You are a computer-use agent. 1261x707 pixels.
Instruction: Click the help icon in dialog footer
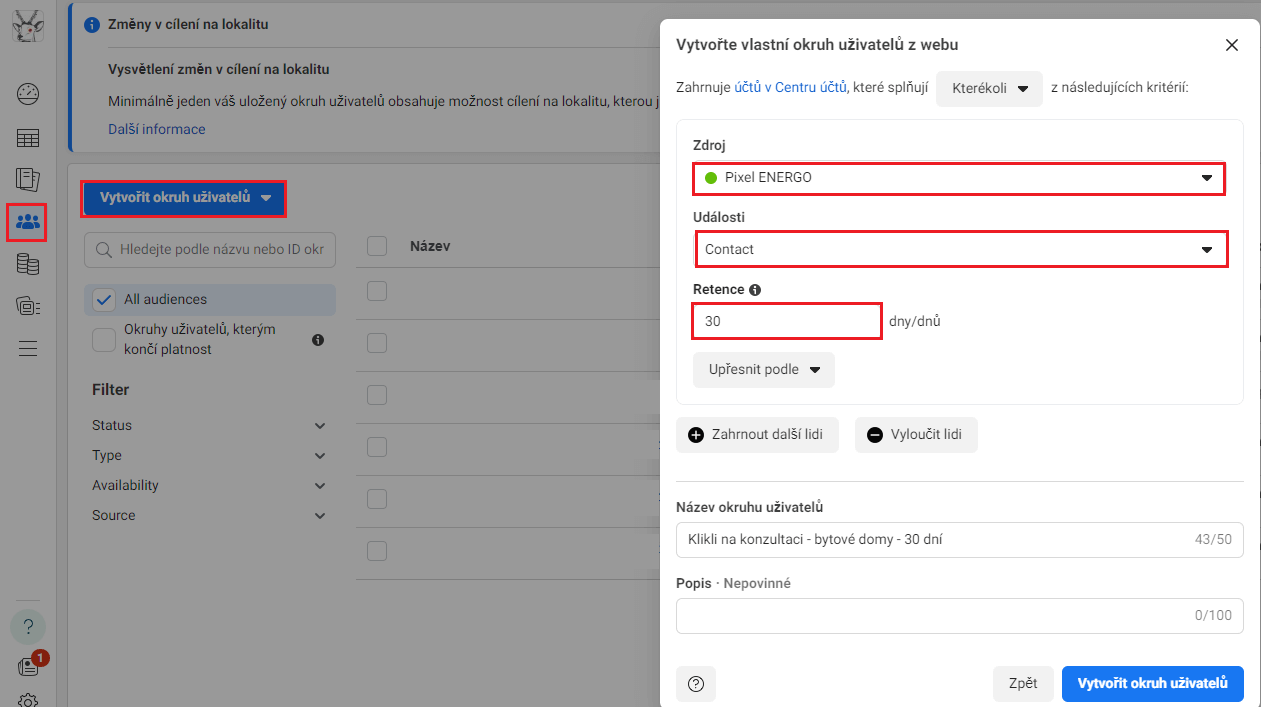pos(696,684)
